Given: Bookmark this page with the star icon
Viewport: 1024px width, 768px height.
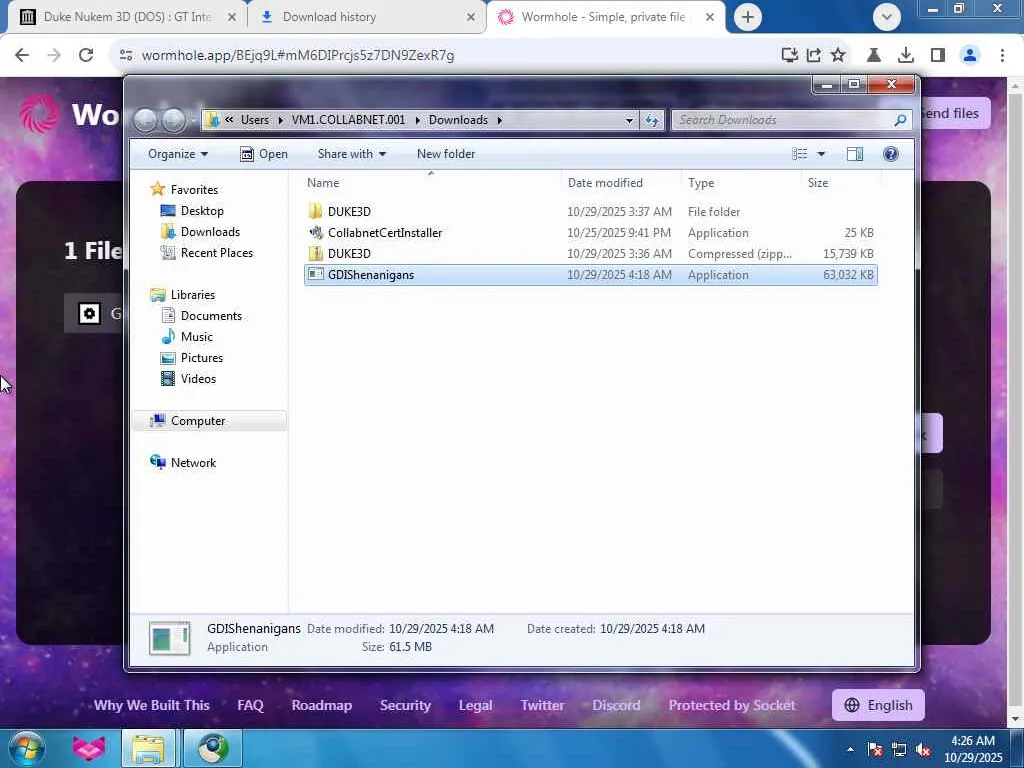Looking at the screenshot, I should pos(838,55).
